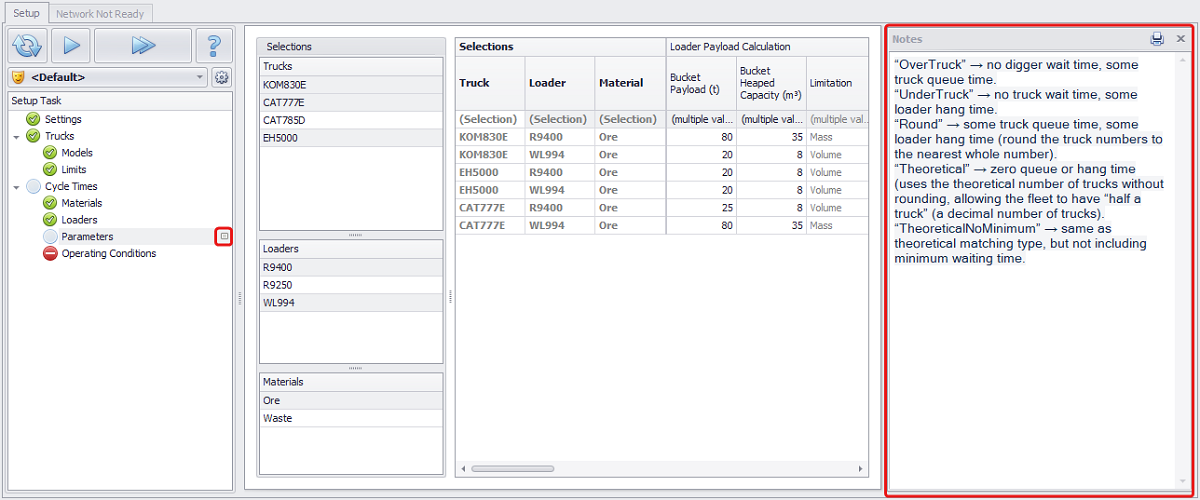Click the table's horizontal scrollbar thumb
The image size is (1200, 500).
(512, 468)
